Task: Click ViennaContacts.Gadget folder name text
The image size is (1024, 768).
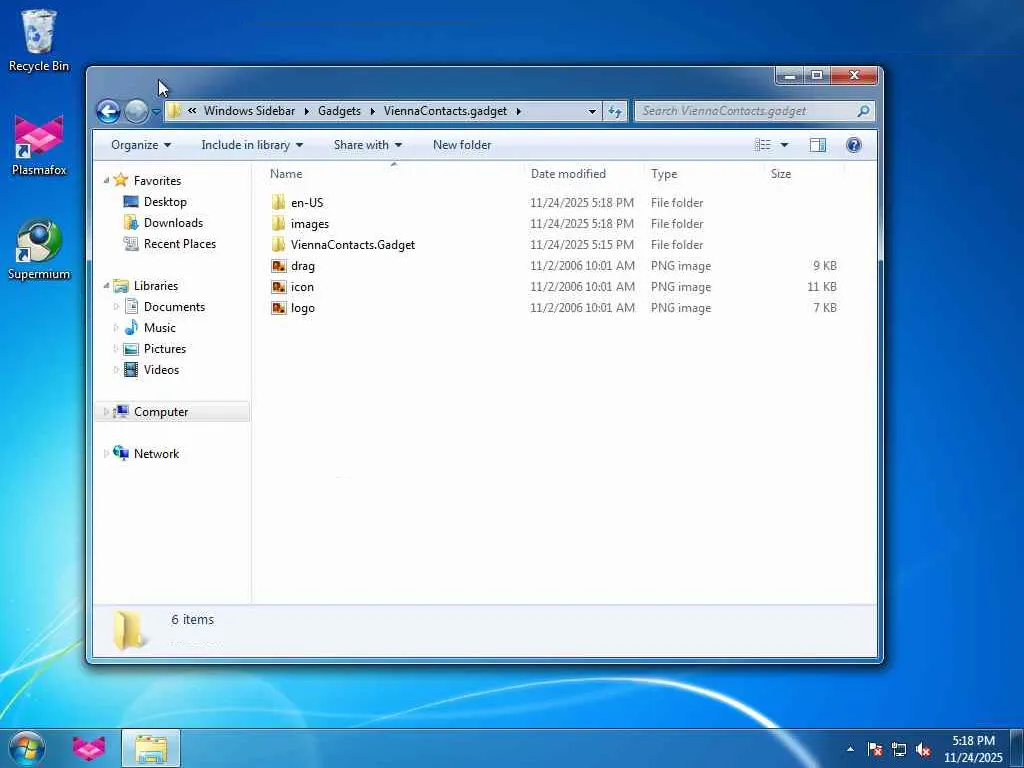Action: (x=353, y=245)
